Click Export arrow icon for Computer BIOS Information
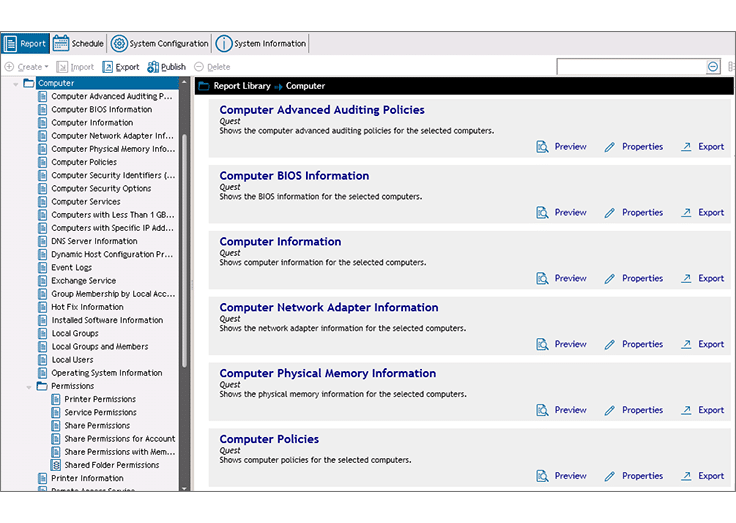736x523 pixels. tap(686, 213)
